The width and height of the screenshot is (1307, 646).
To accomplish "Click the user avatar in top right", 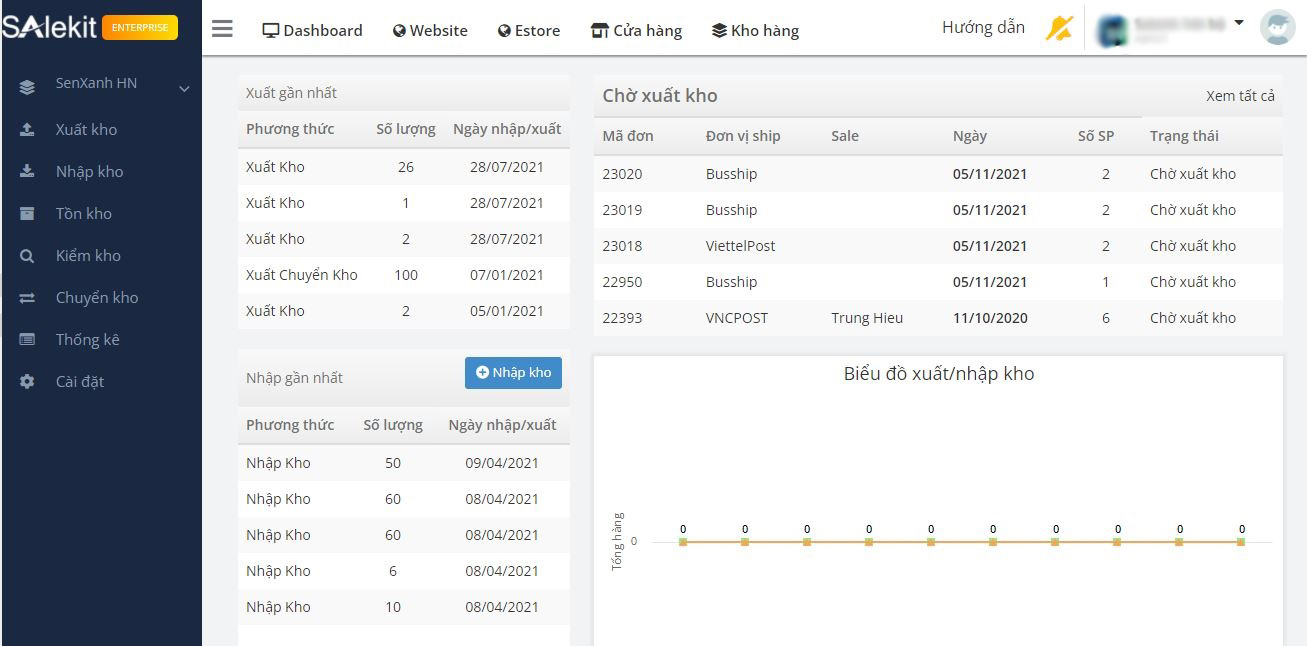I will 1277,28.
